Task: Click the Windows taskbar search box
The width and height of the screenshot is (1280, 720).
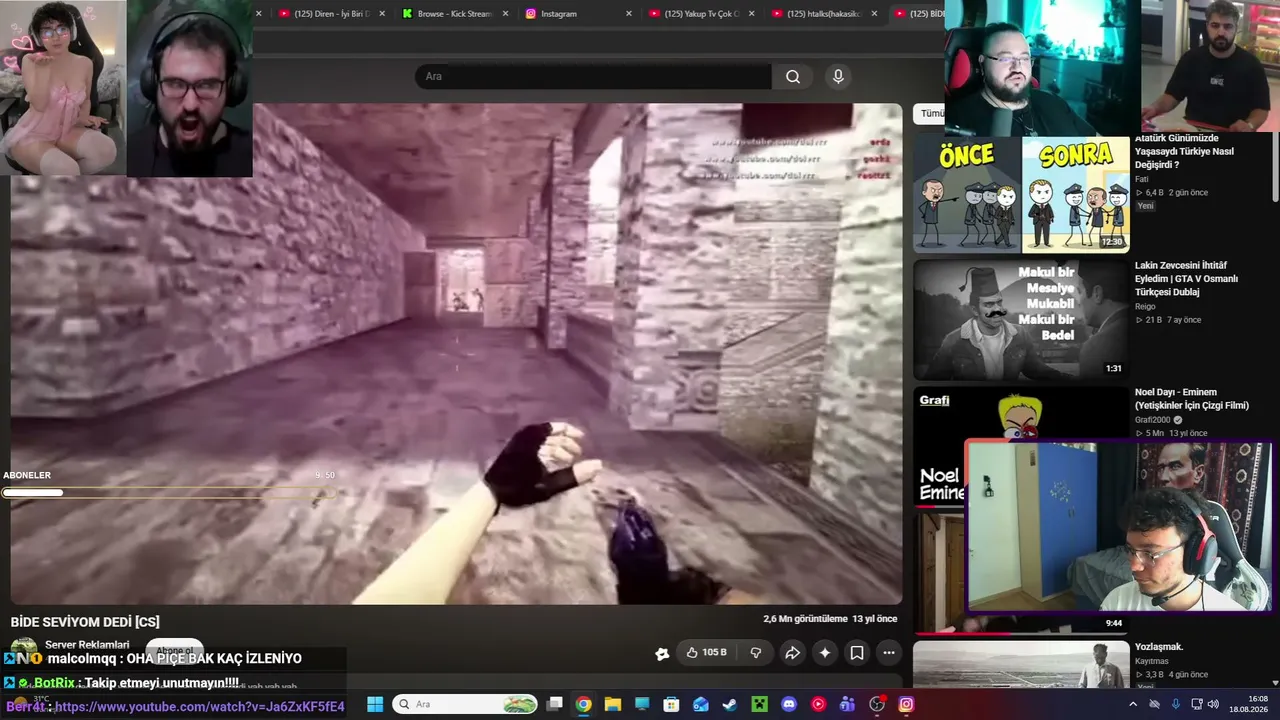Action: click(x=465, y=704)
